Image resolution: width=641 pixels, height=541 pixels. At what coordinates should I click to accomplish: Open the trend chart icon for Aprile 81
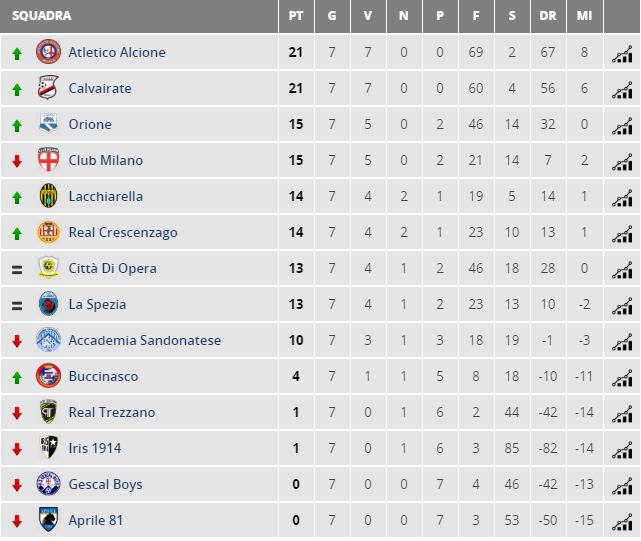click(622, 522)
